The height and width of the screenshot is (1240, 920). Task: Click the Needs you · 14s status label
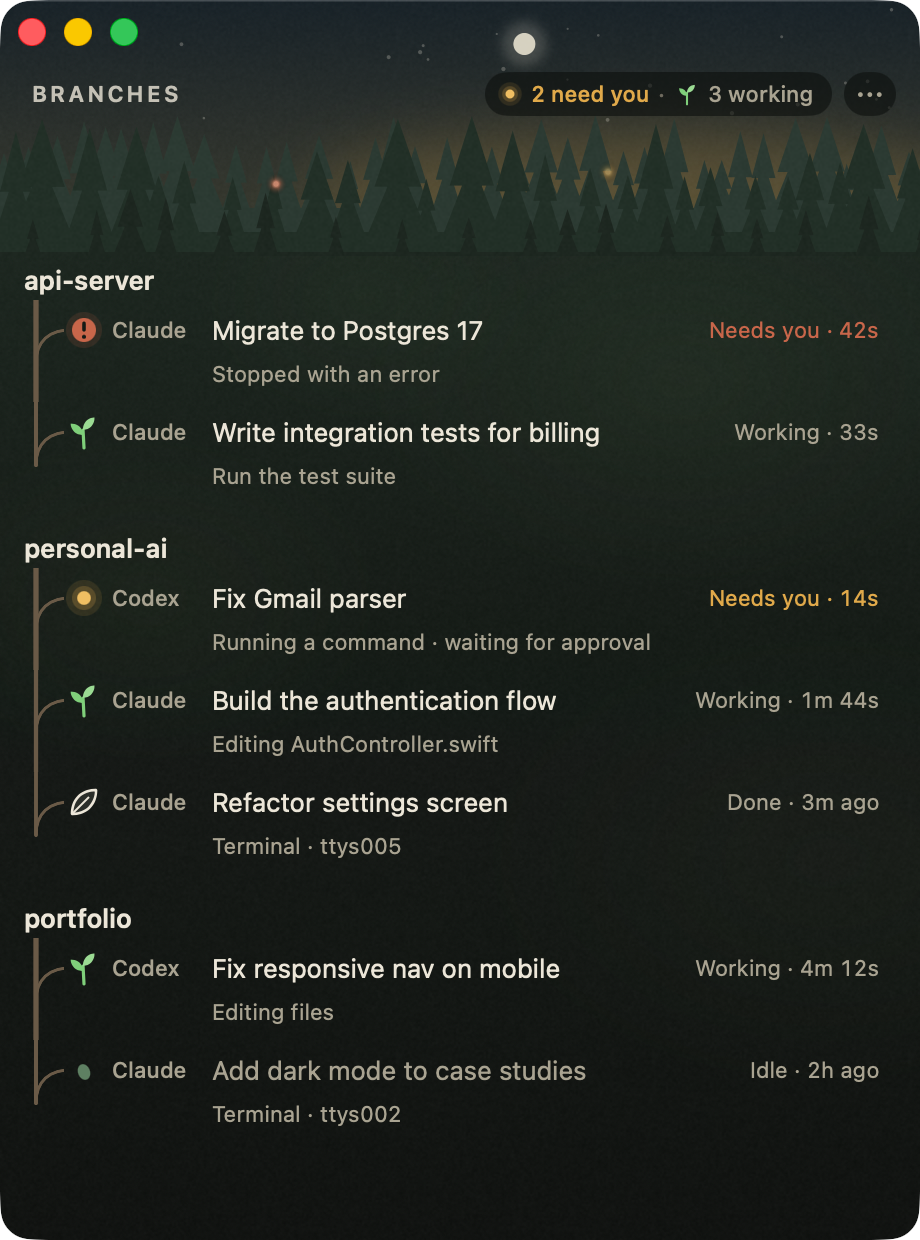click(x=794, y=599)
